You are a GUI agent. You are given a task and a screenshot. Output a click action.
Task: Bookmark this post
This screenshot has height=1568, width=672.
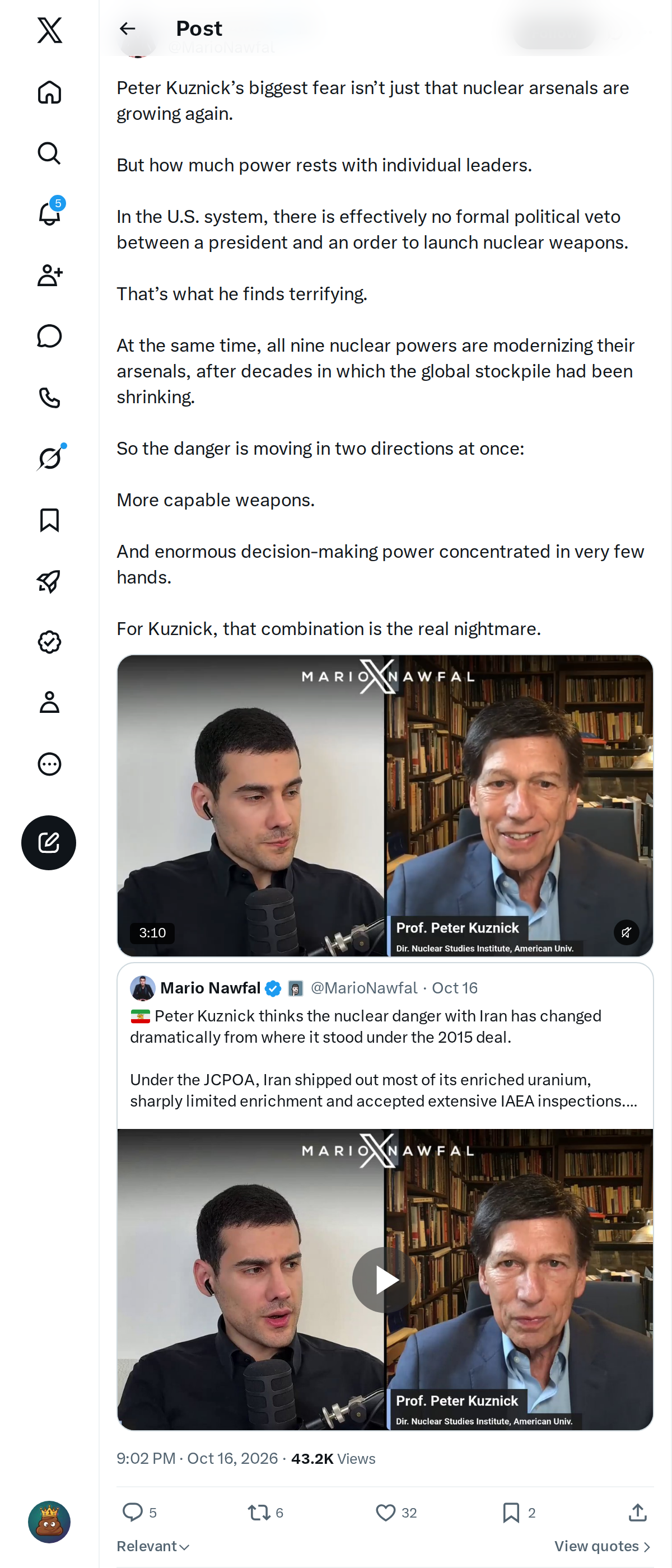519,1513
